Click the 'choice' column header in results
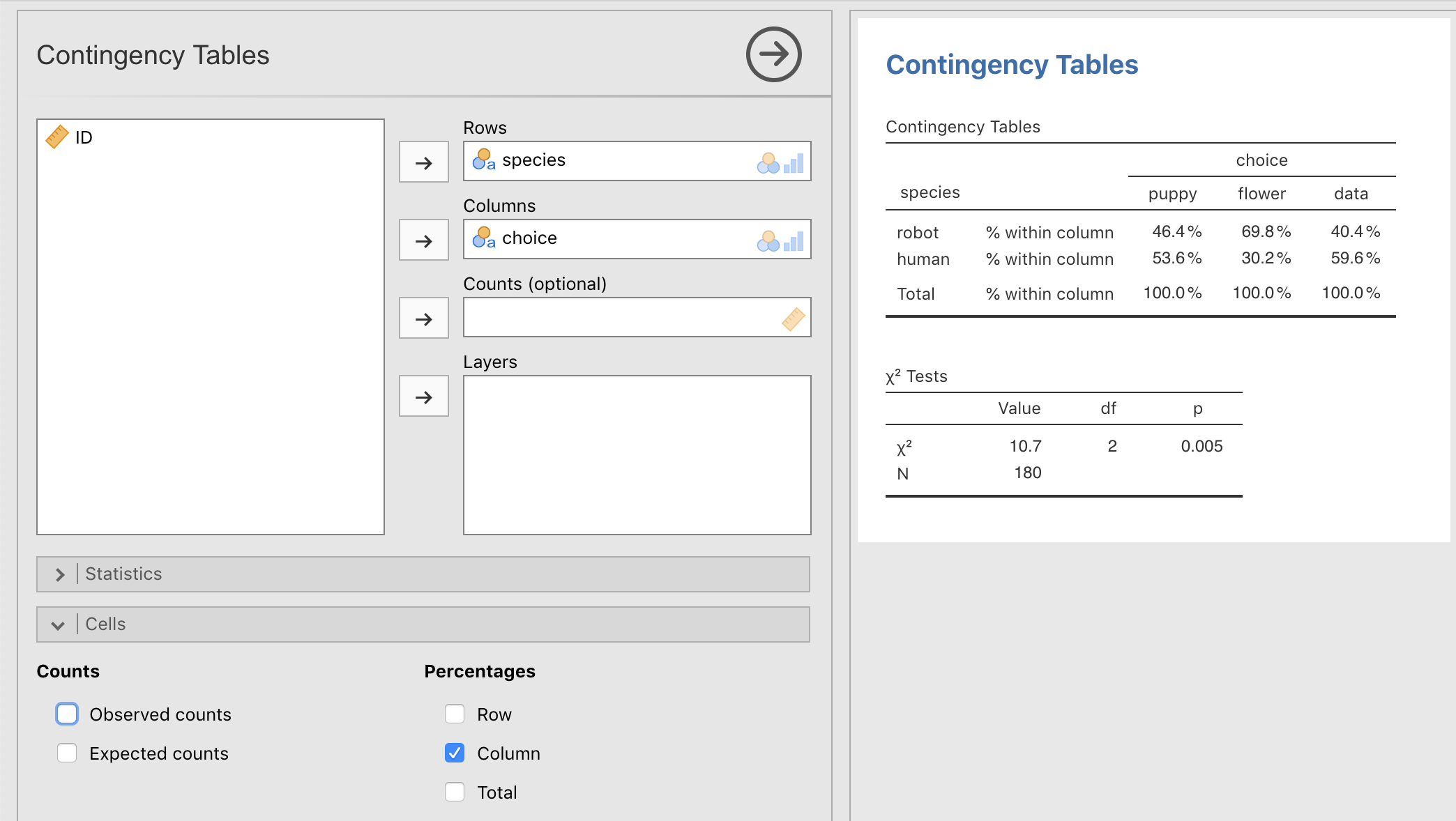 tap(1261, 160)
